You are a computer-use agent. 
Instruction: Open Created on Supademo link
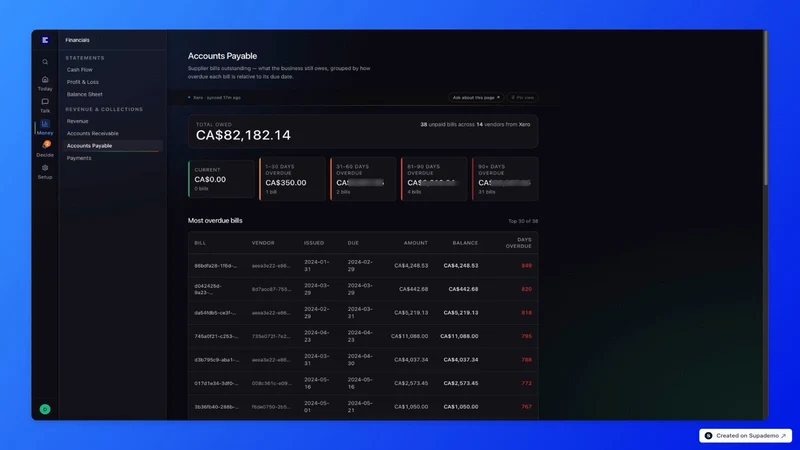[x=745, y=436]
